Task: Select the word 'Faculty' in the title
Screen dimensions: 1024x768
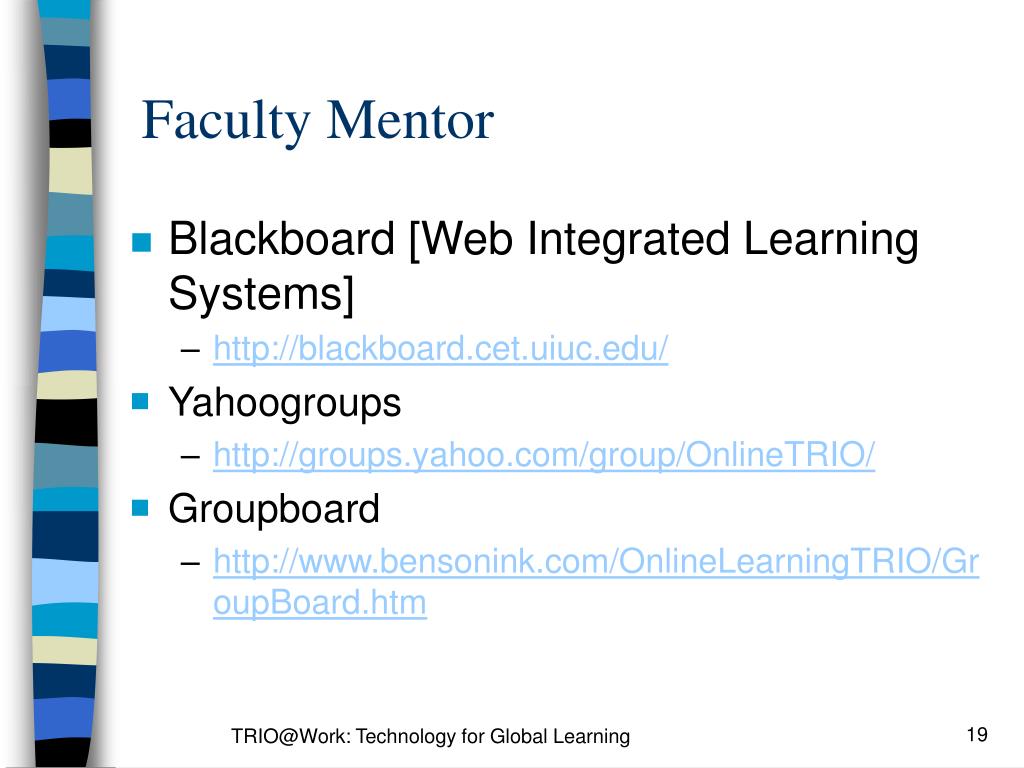Action: 226,122
